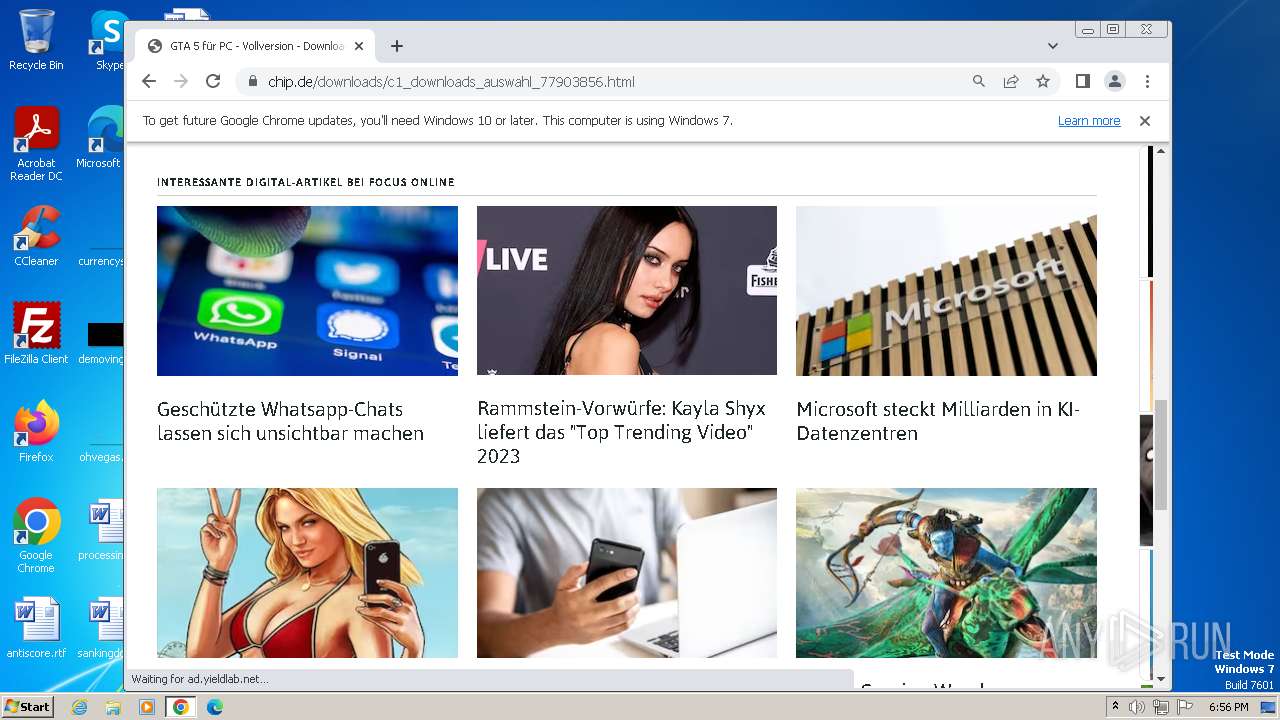Image resolution: width=1280 pixels, height=720 pixels.
Task: Open the Kayla Shyx article image
Action: [x=627, y=291]
